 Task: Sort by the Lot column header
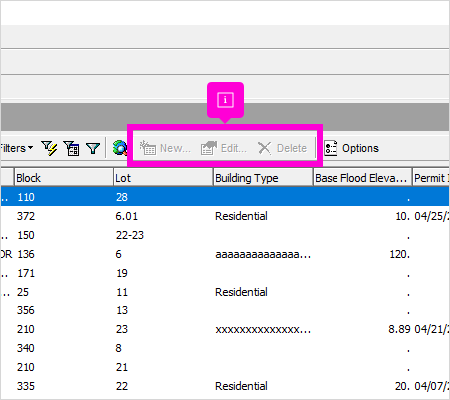(163, 178)
